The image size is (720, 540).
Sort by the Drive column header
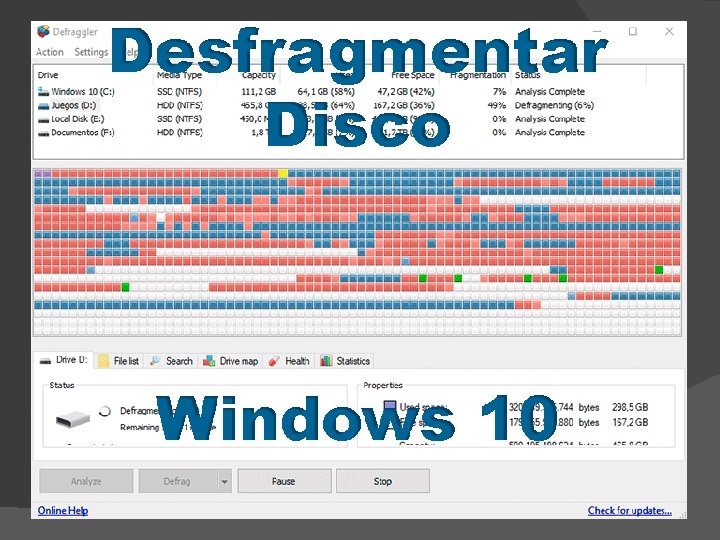point(48,75)
